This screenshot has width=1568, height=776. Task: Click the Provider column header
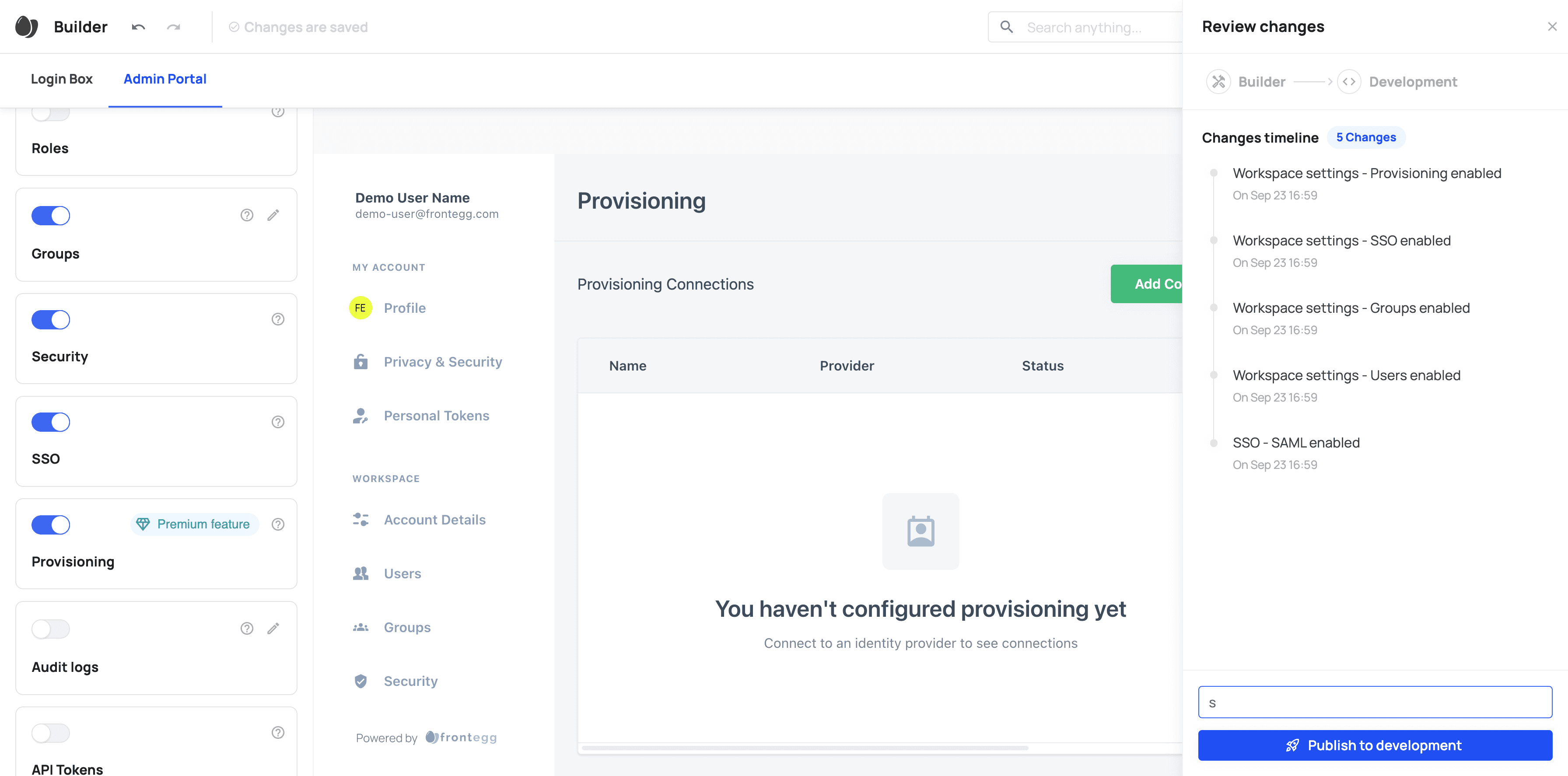point(846,366)
